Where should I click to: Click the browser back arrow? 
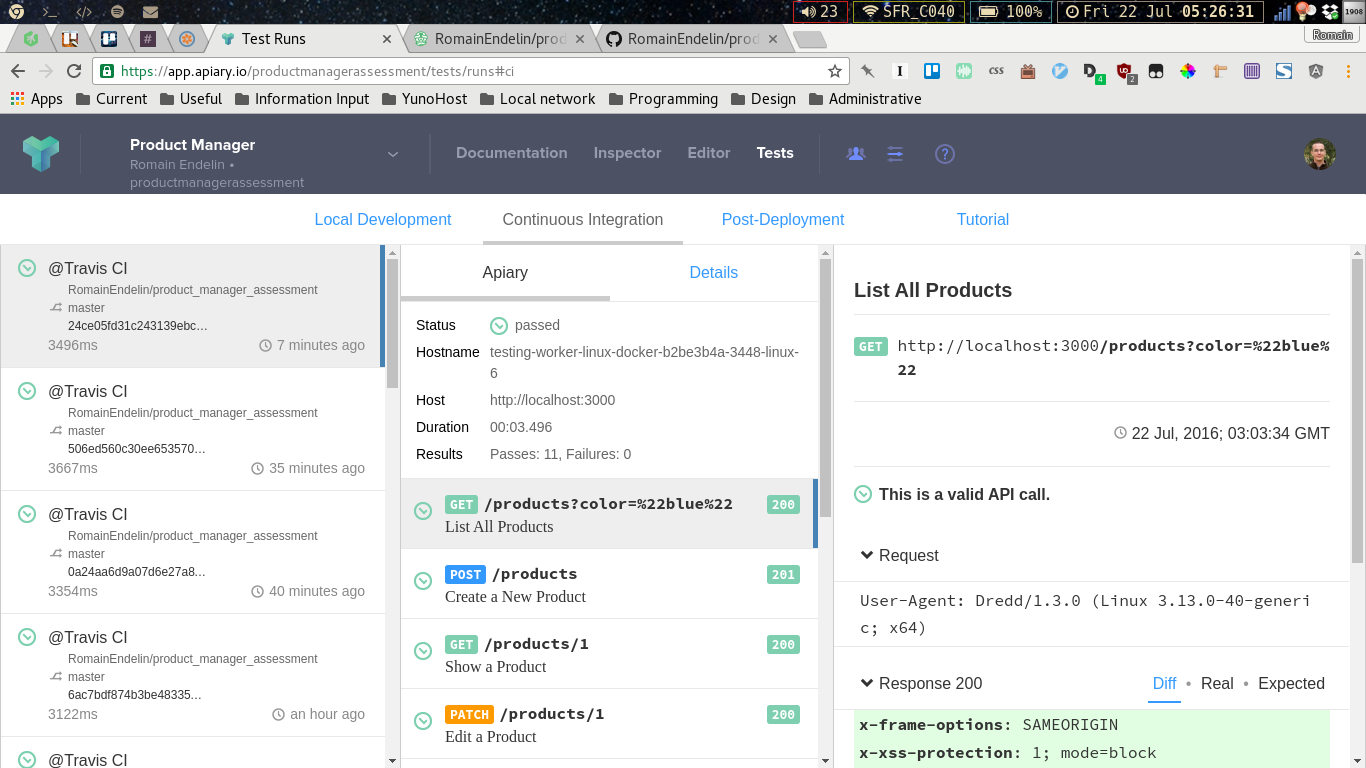[x=17, y=72]
